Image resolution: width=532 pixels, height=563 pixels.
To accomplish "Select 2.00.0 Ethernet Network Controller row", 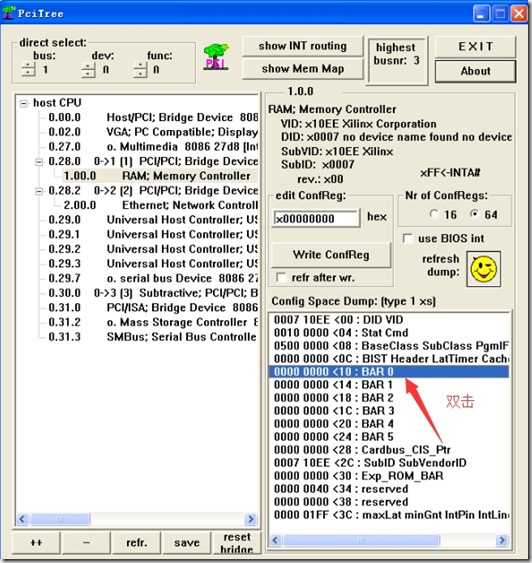I will pos(161,205).
